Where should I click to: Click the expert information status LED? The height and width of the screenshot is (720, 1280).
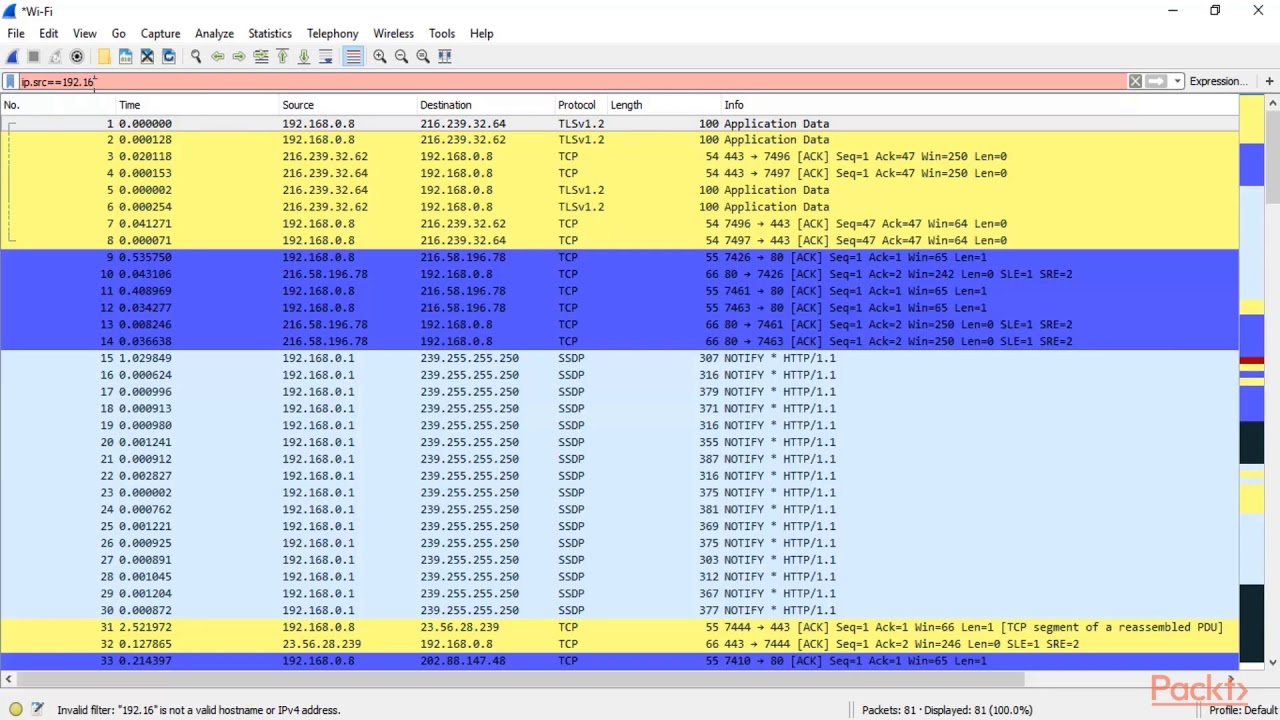[x=16, y=710]
